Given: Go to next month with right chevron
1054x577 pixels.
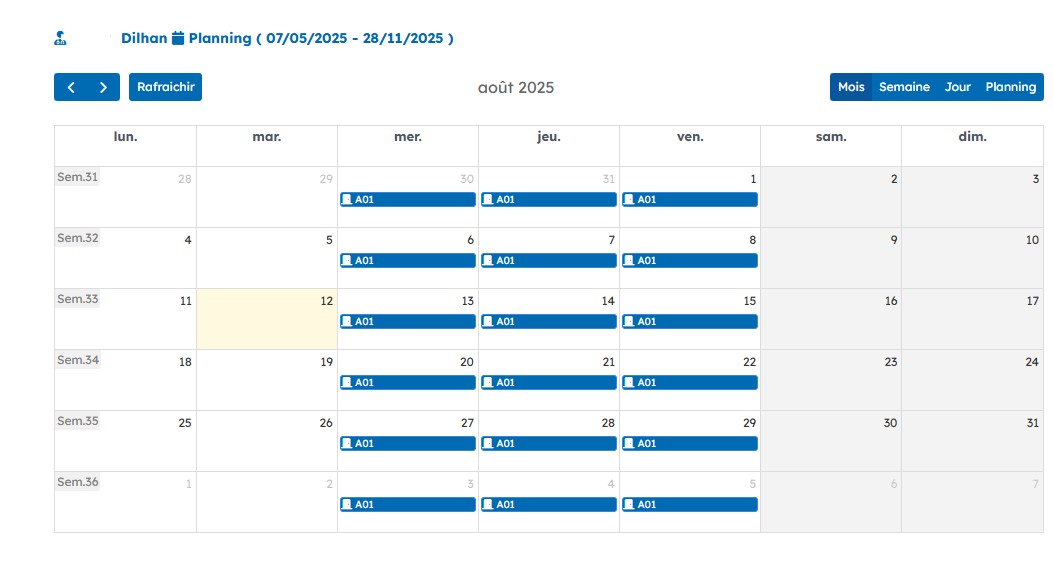Looking at the screenshot, I should (x=103, y=87).
